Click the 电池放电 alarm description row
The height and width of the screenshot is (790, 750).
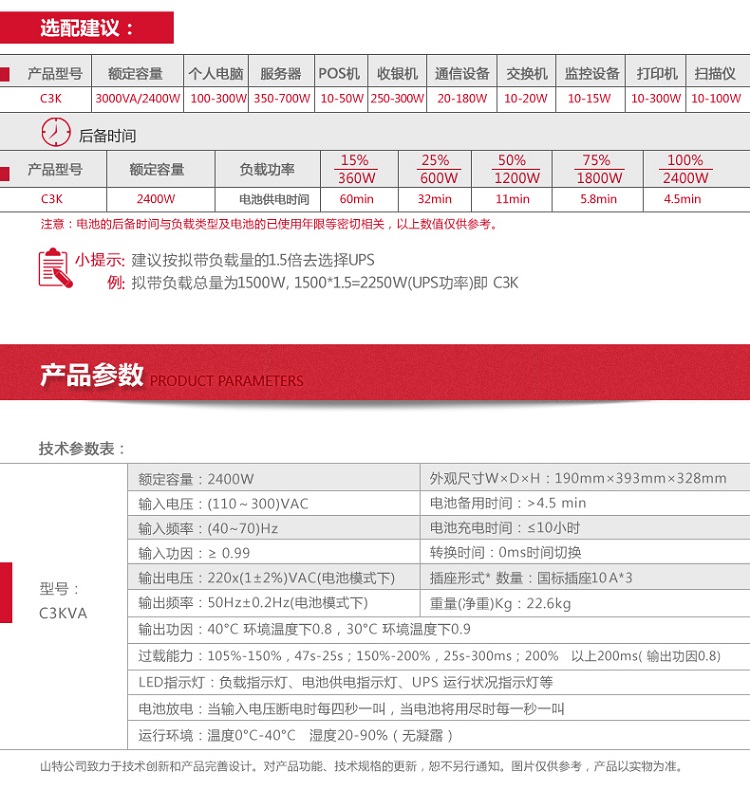point(439,709)
